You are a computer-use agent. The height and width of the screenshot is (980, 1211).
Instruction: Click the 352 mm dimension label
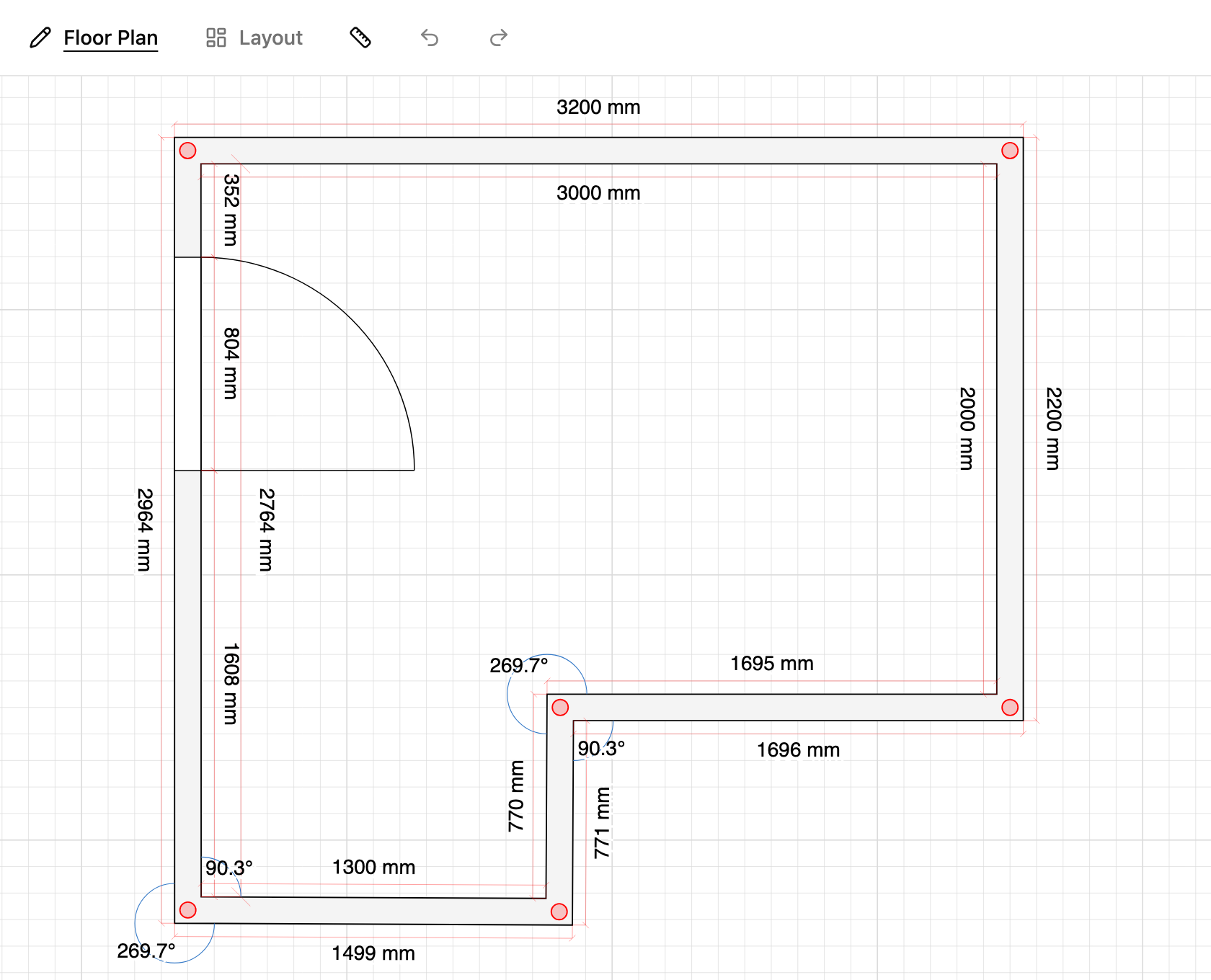(x=231, y=210)
